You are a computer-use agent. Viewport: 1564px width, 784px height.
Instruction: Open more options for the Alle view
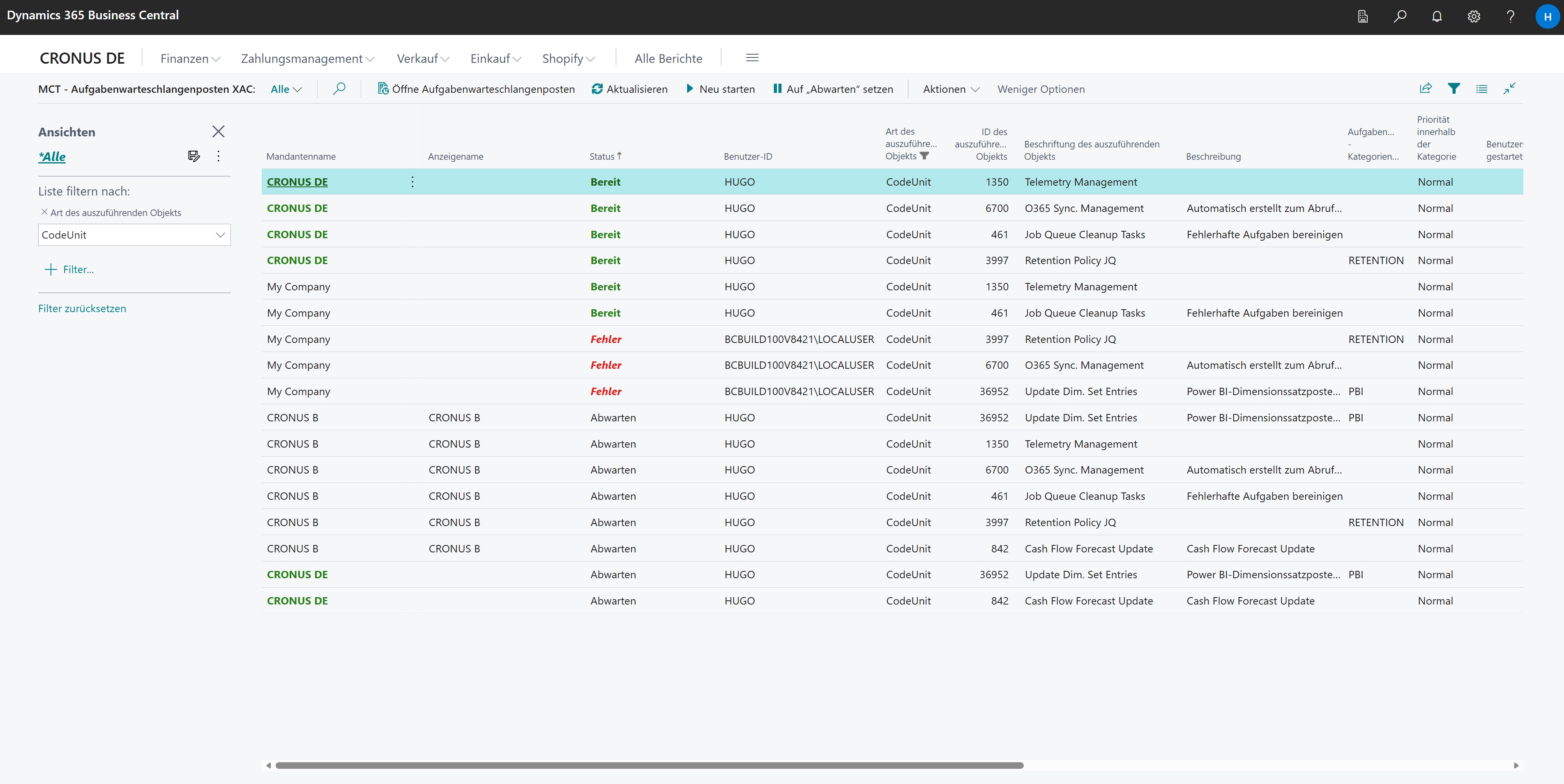(x=219, y=156)
